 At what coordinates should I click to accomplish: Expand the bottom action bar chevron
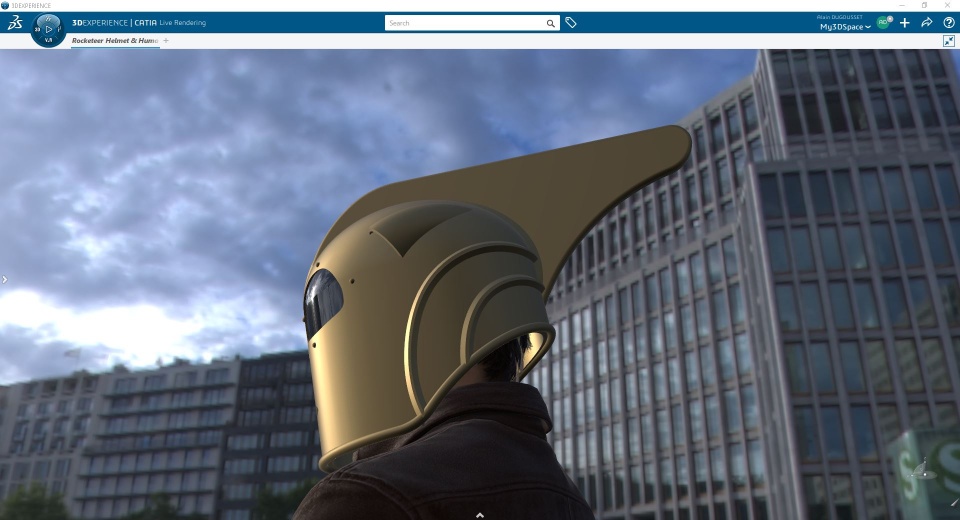pyautogui.click(x=480, y=515)
